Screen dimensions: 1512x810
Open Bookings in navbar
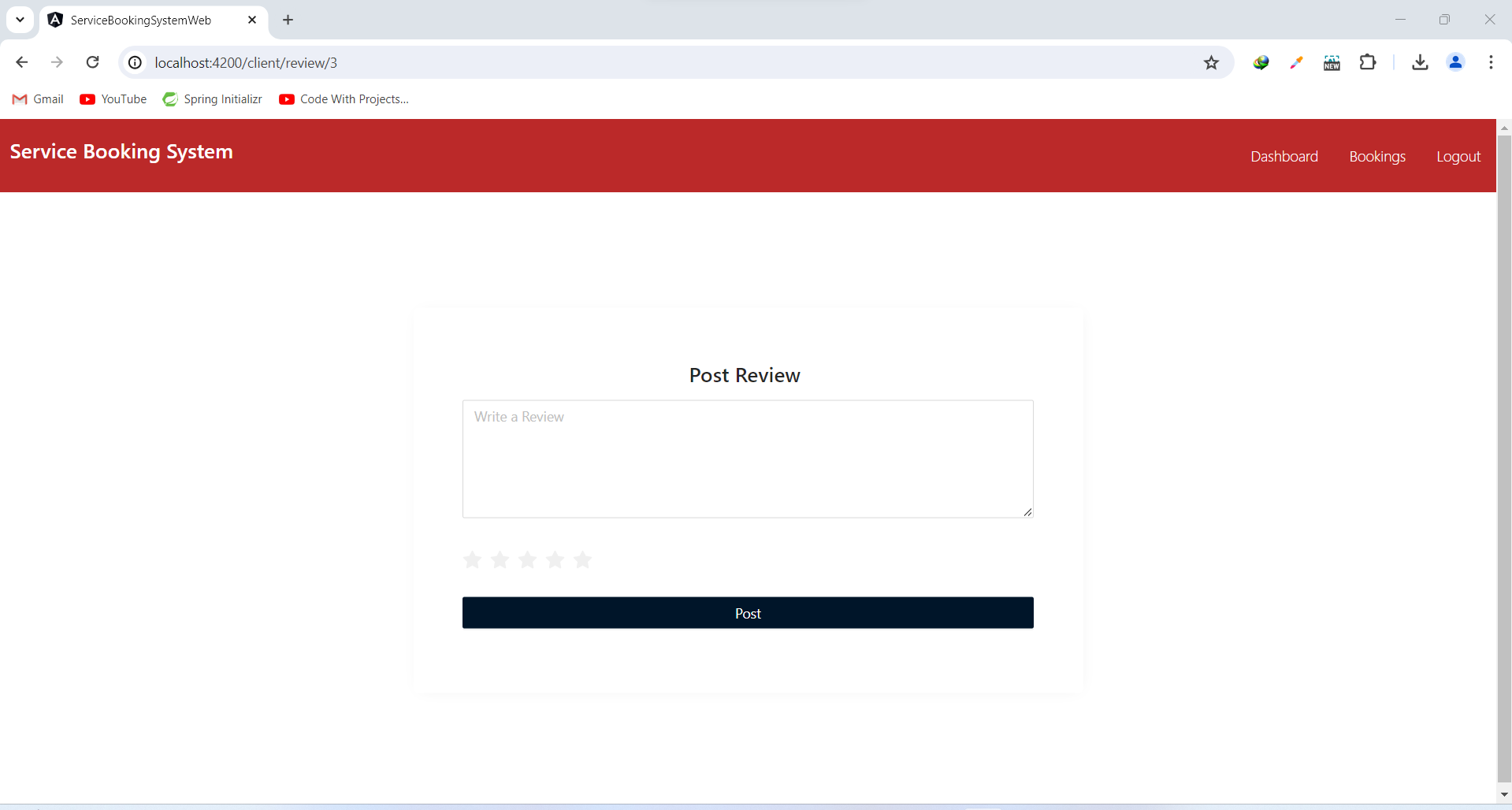coord(1376,156)
